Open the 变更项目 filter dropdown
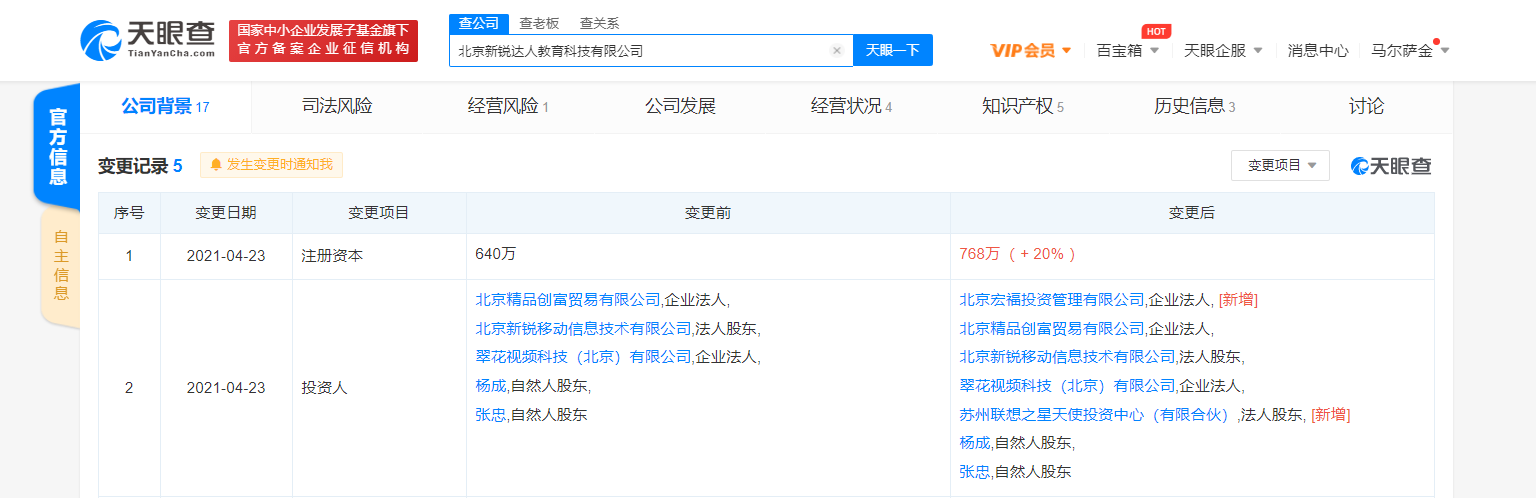This screenshot has width=1536, height=498. coord(1280,165)
